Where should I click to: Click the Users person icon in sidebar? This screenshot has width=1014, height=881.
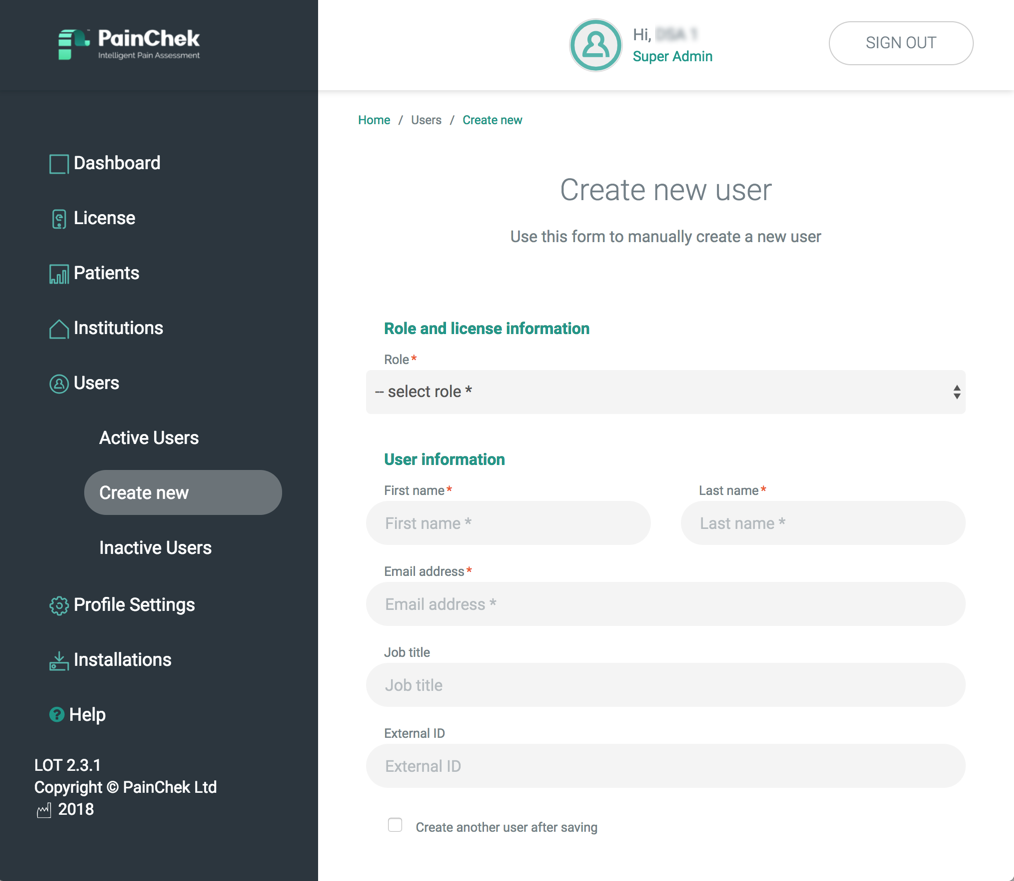pyautogui.click(x=59, y=384)
